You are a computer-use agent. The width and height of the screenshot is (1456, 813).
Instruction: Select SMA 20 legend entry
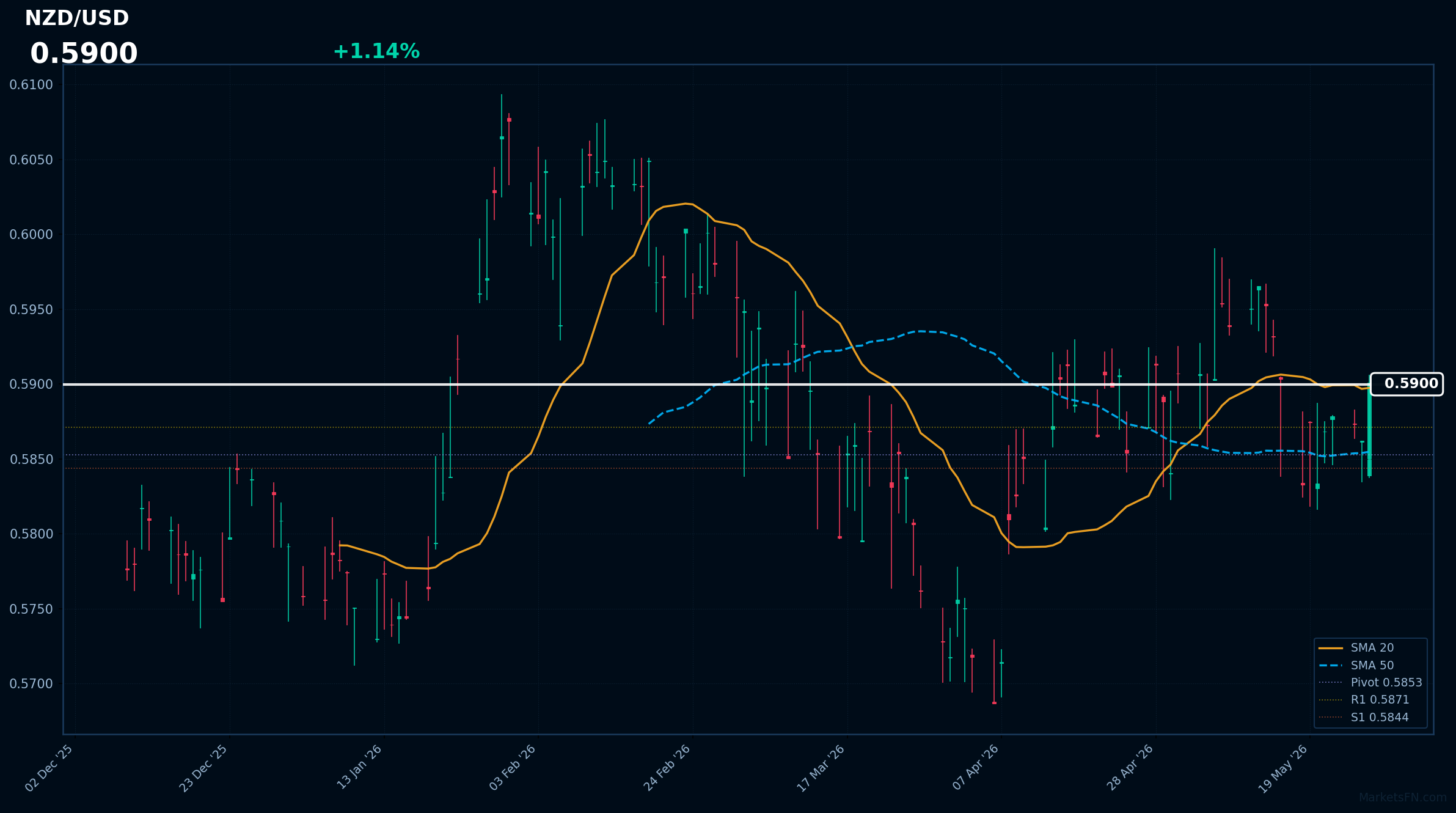(1372, 648)
